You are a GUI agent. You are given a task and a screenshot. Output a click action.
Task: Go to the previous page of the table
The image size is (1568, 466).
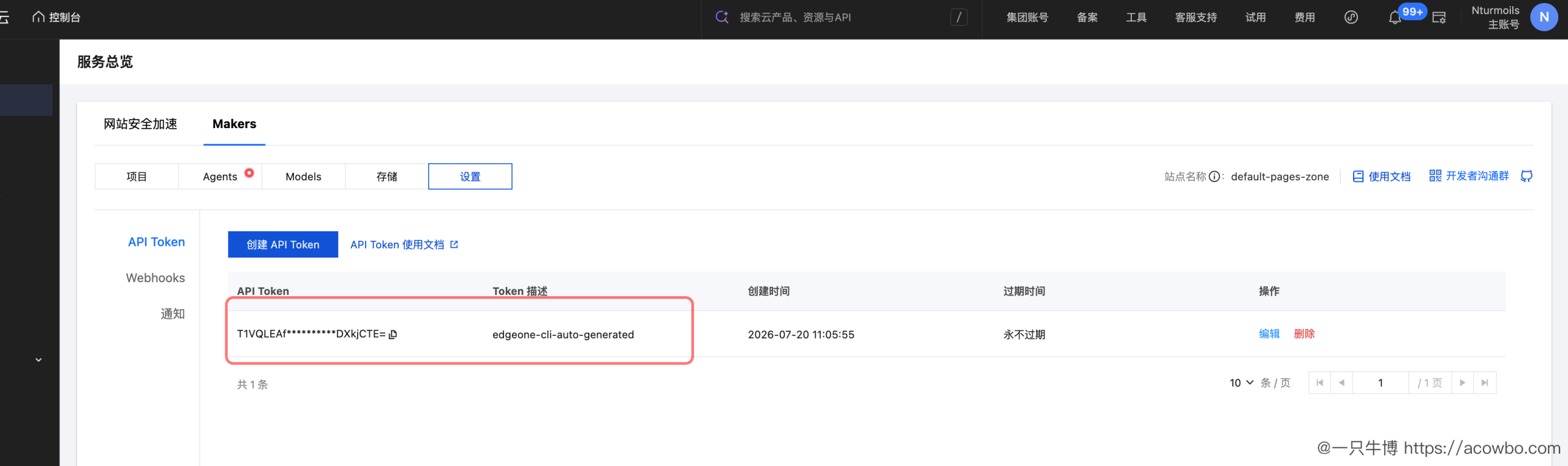pos(1341,383)
